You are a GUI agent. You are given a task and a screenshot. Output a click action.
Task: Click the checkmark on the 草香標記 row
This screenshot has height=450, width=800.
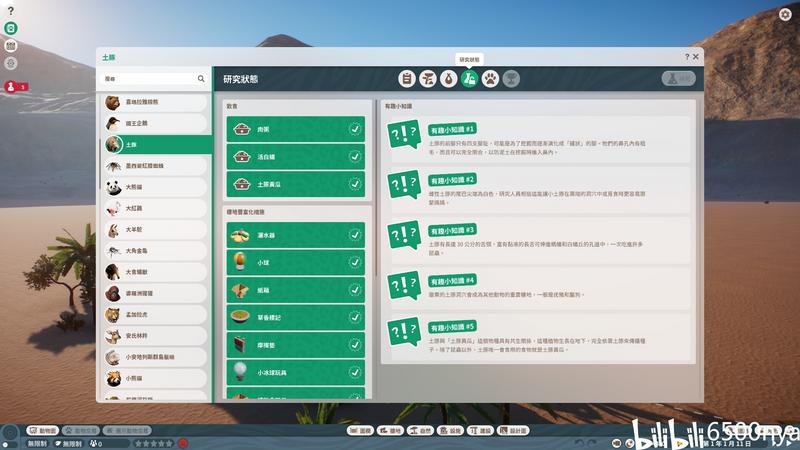(355, 317)
